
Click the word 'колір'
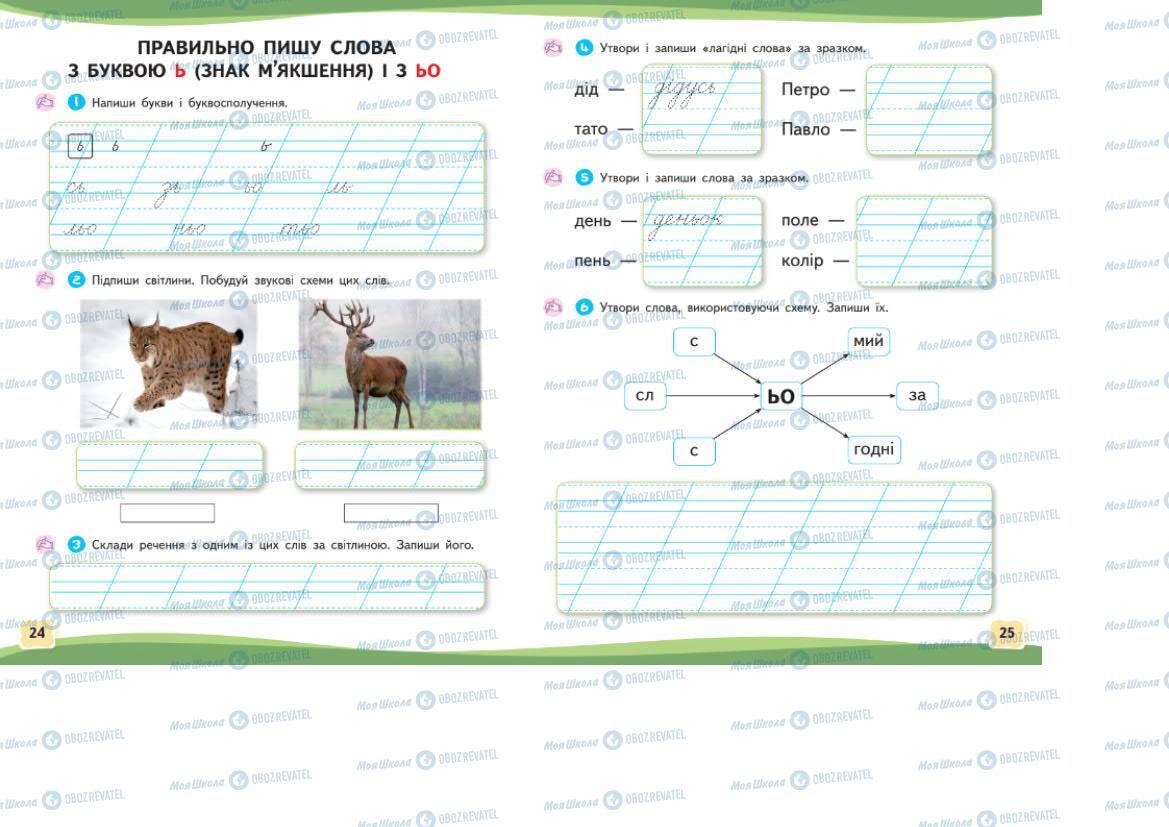(802, 261)
